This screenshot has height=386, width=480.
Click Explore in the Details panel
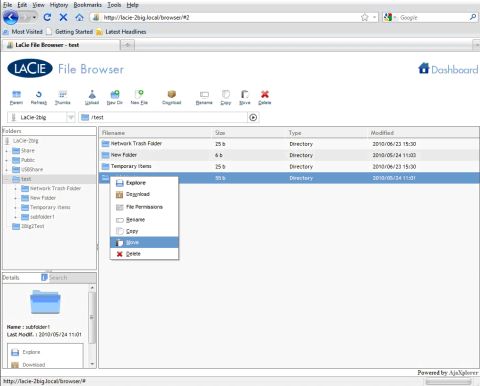point(31,352)
